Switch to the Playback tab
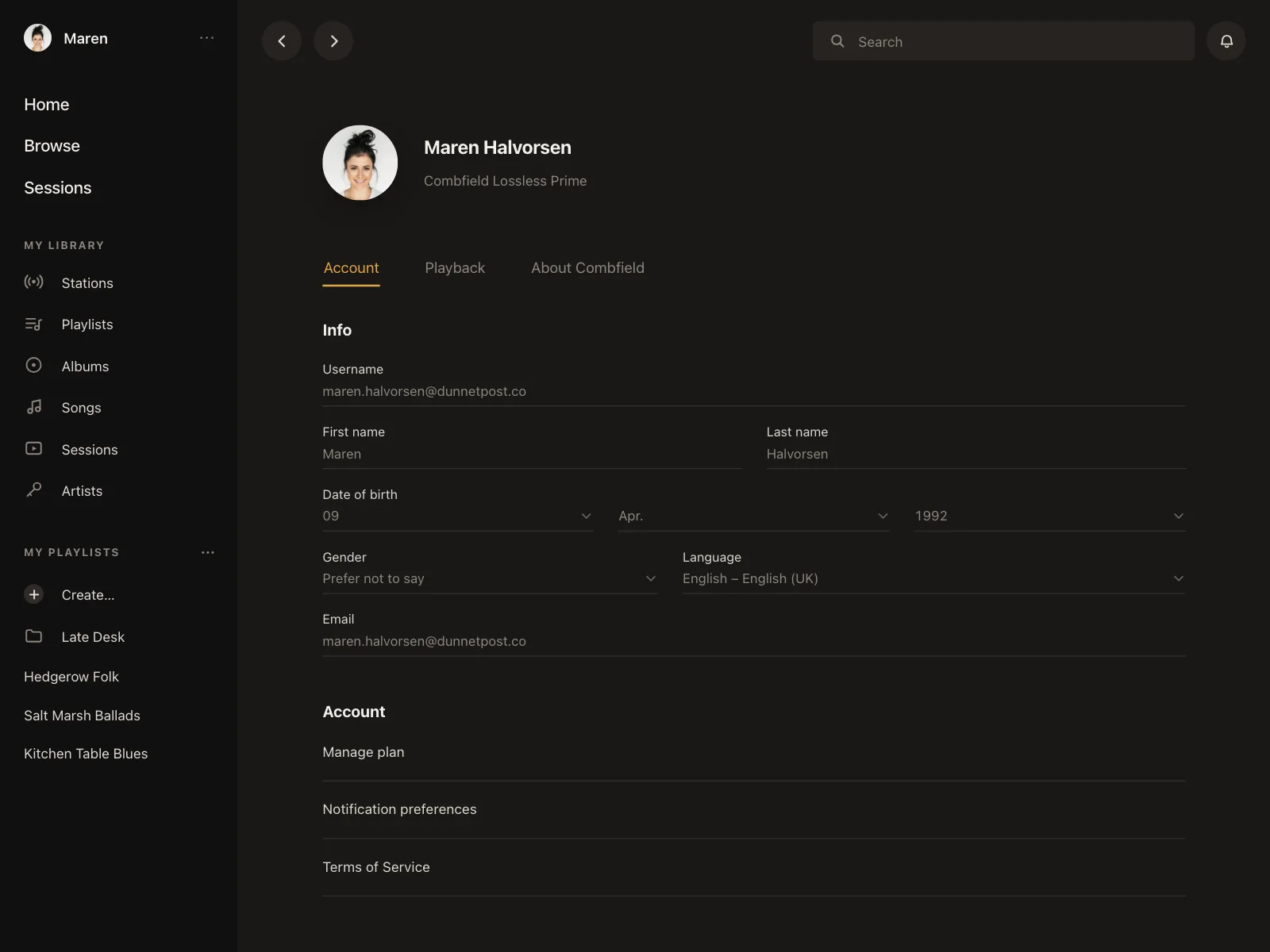The height and width of the screenshot is (952, 1270). pyautogui.click(x=455, y=268)
